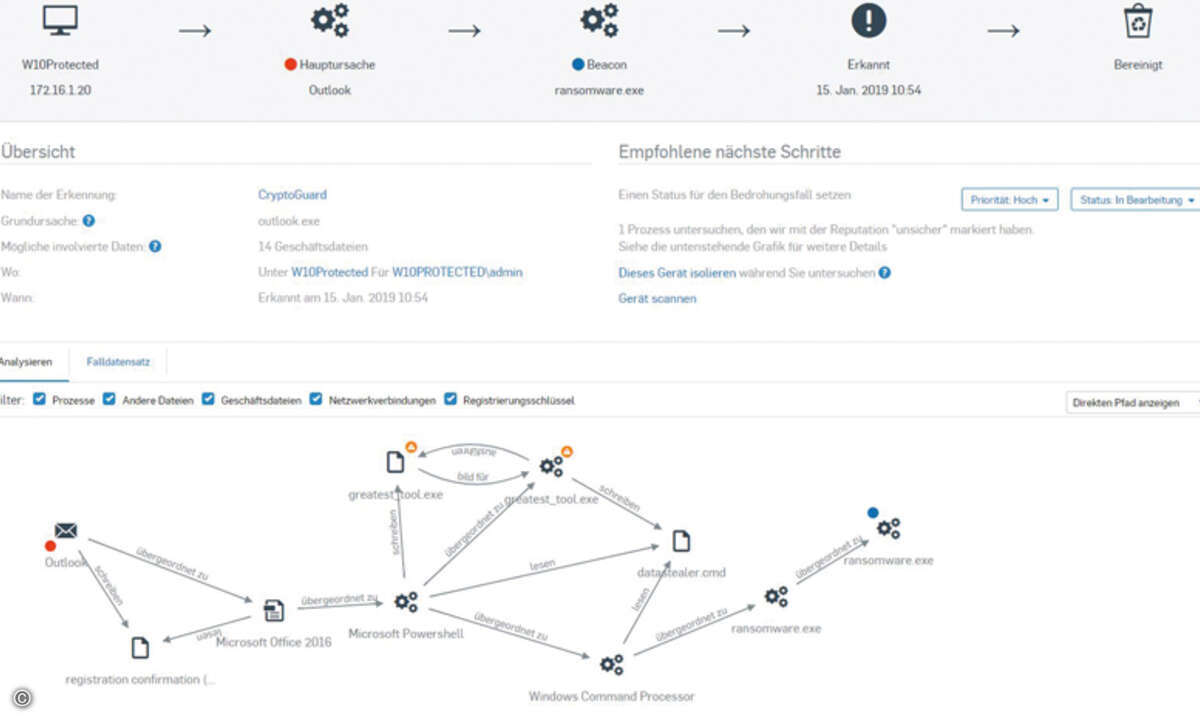Screen dimensions: 1200x720
Task: Switch to the Falldatensatz tab
Action: [118, 361]
